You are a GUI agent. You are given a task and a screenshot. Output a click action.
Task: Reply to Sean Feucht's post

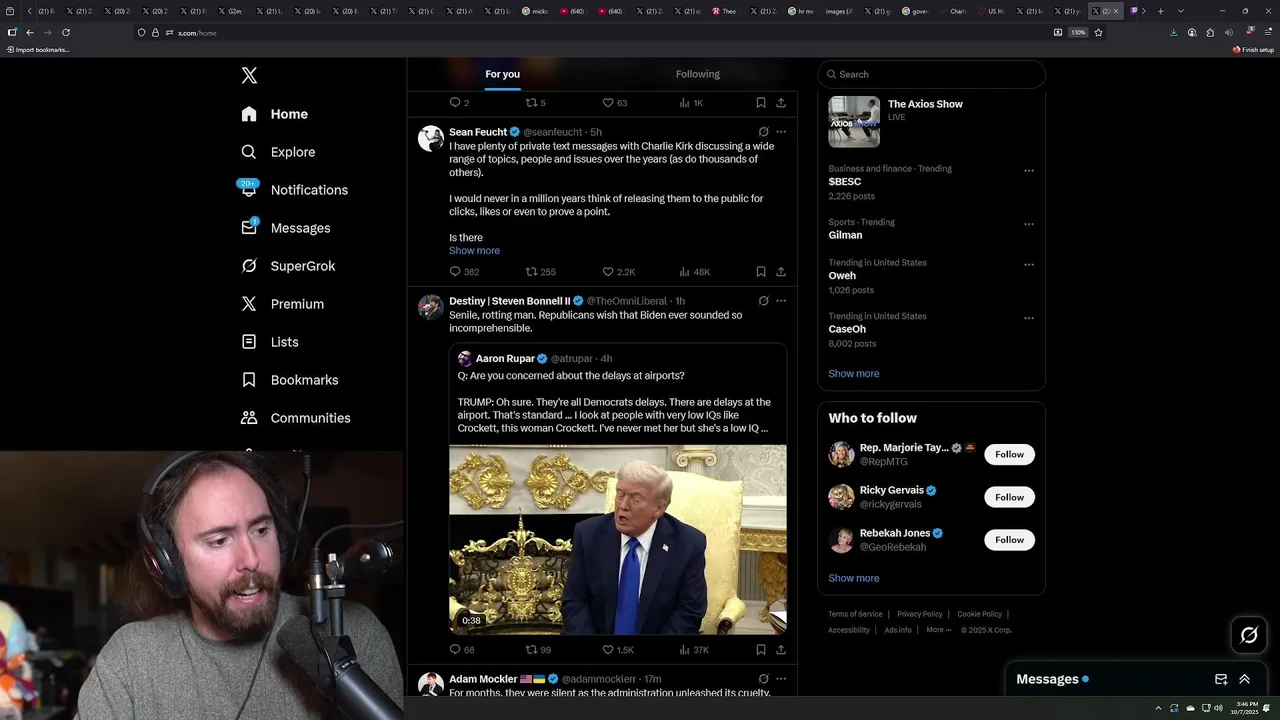(464, 272)
